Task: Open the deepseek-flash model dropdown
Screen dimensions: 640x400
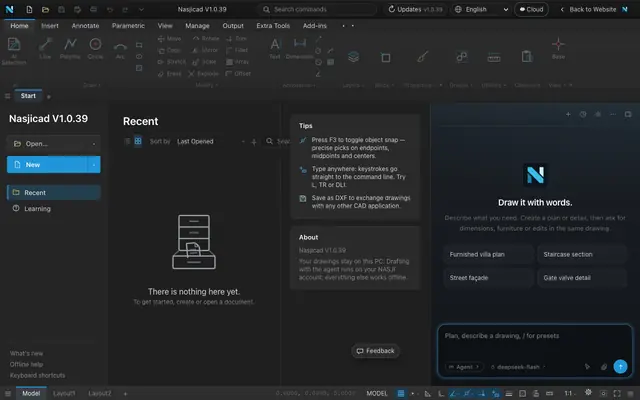Action: (518, 367)
